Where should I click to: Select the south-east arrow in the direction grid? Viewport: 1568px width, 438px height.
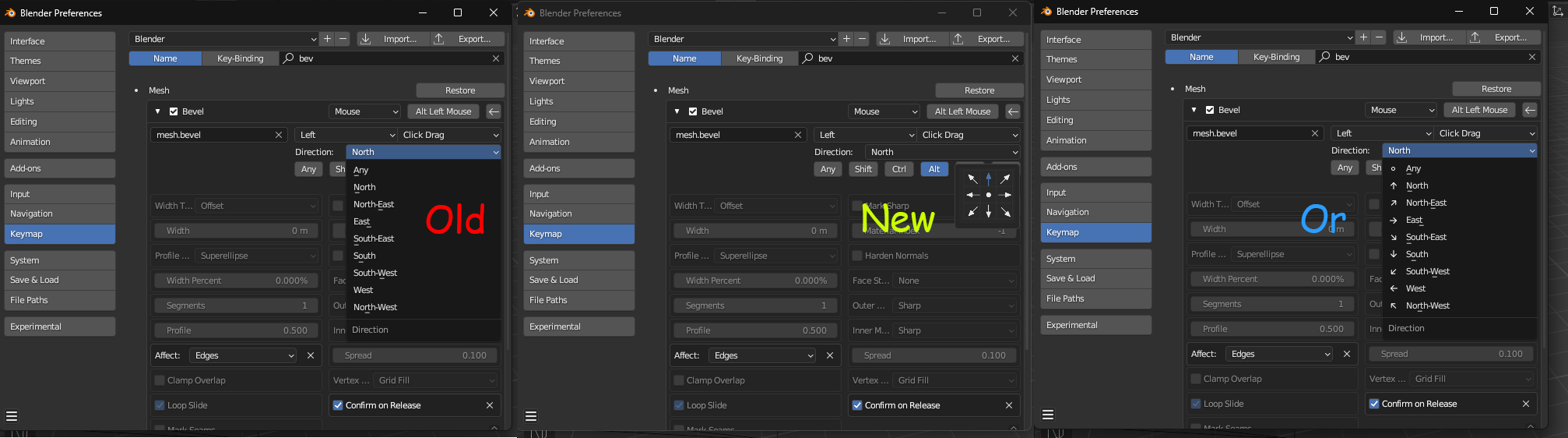coord(1005,212)
